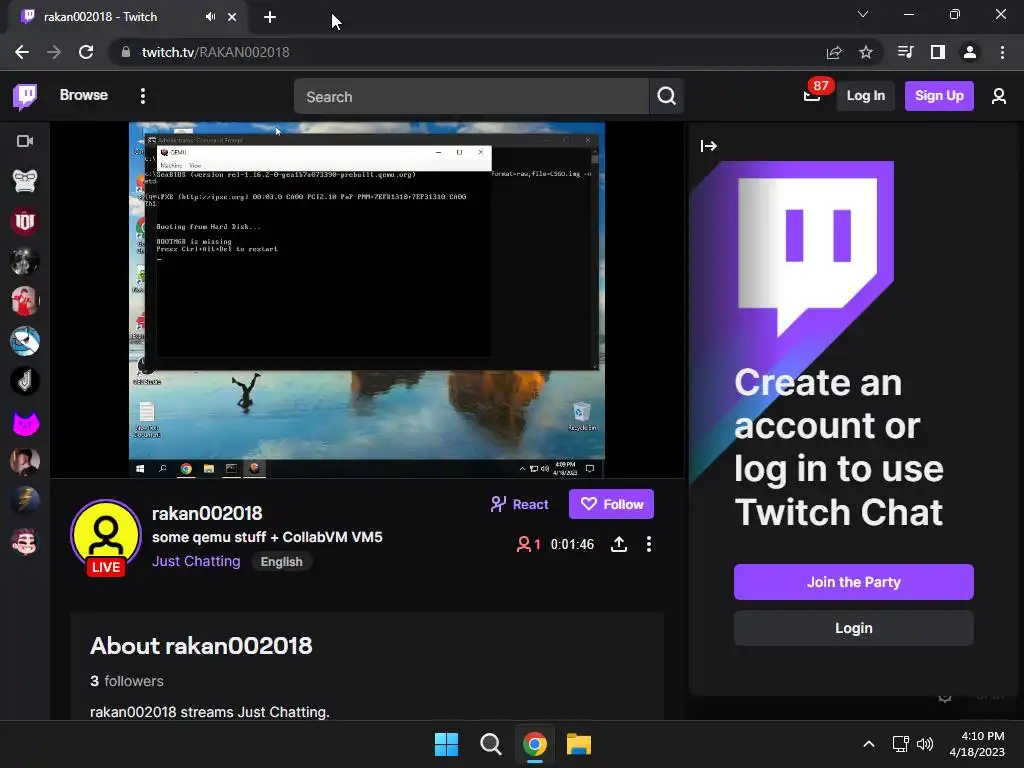Open the Windows Start menu

click(x=447, y=744)
